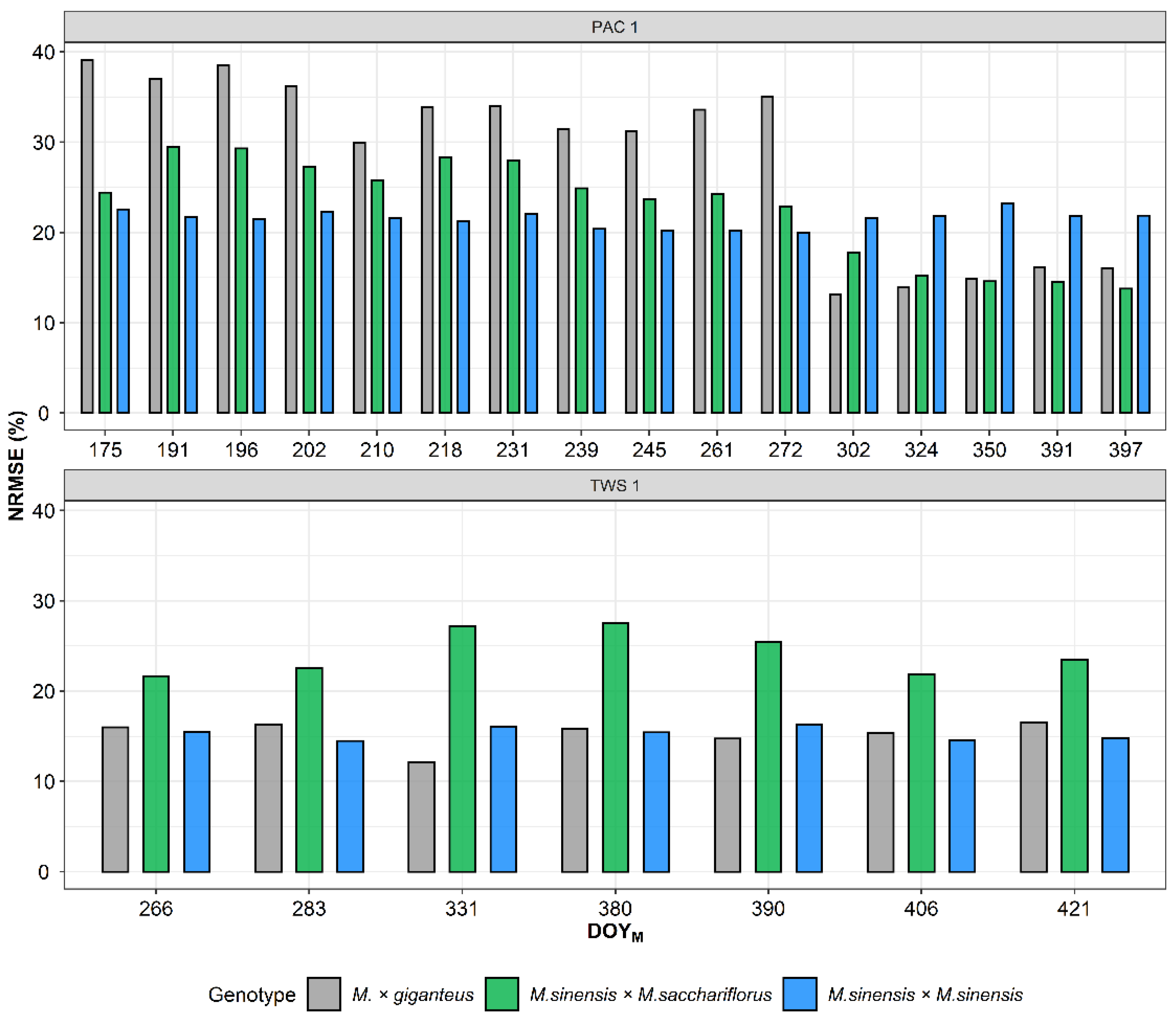Click the M. × giganteus legend label

pyautogui.click(x=413, y=994)
